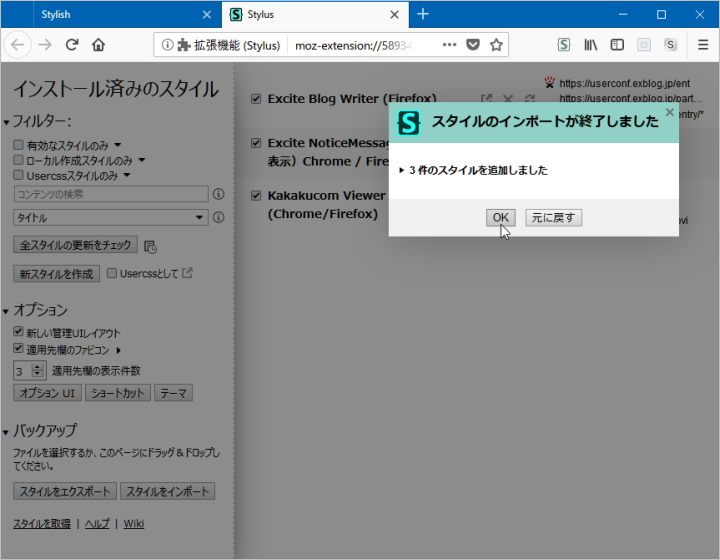The image size is (720, 560).
Task: Disable the Excite NoticeMessage style checkbox
Action: (x=256, y=143)
